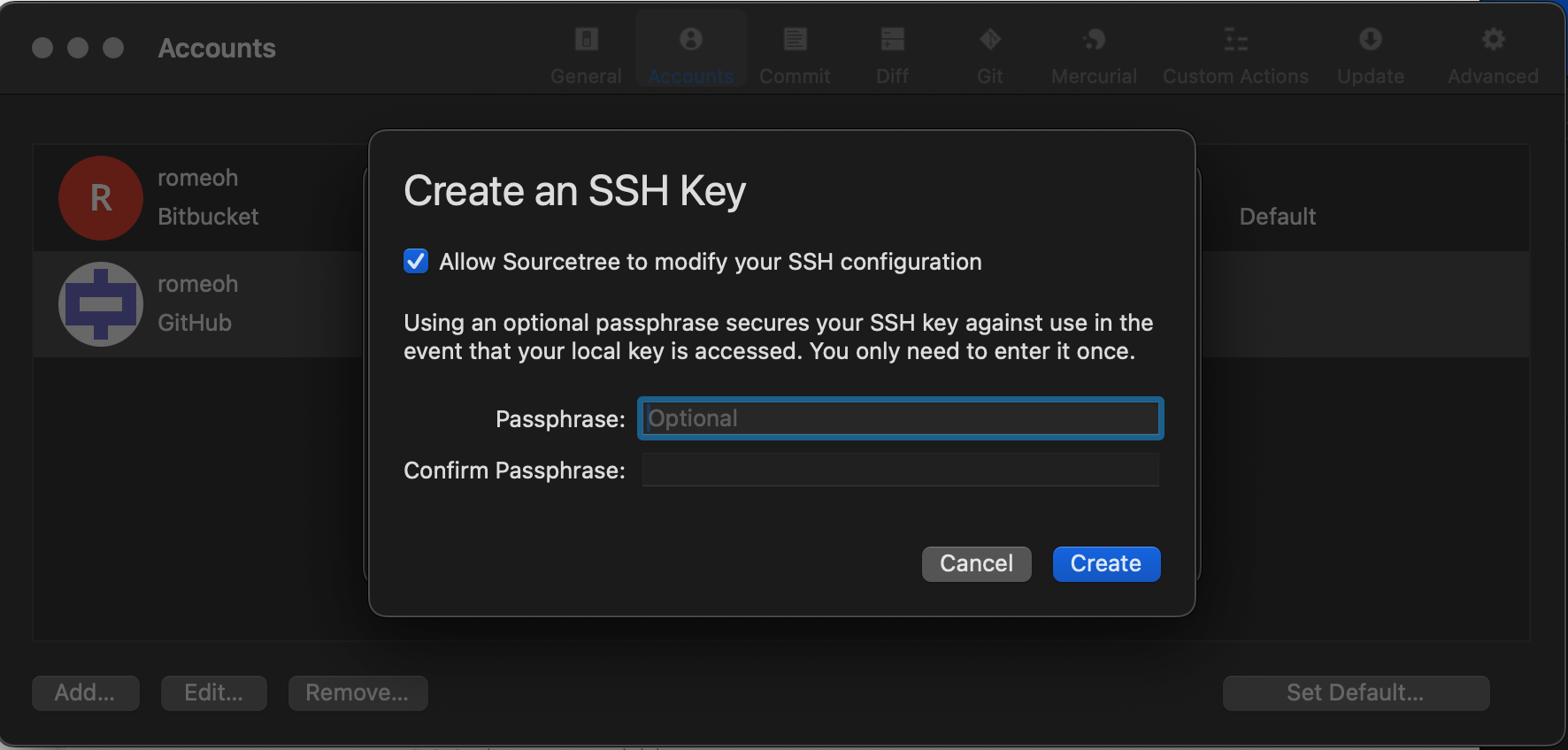1568x750 pixels.
Task: Click the Commit tab label
Action: 795,77
